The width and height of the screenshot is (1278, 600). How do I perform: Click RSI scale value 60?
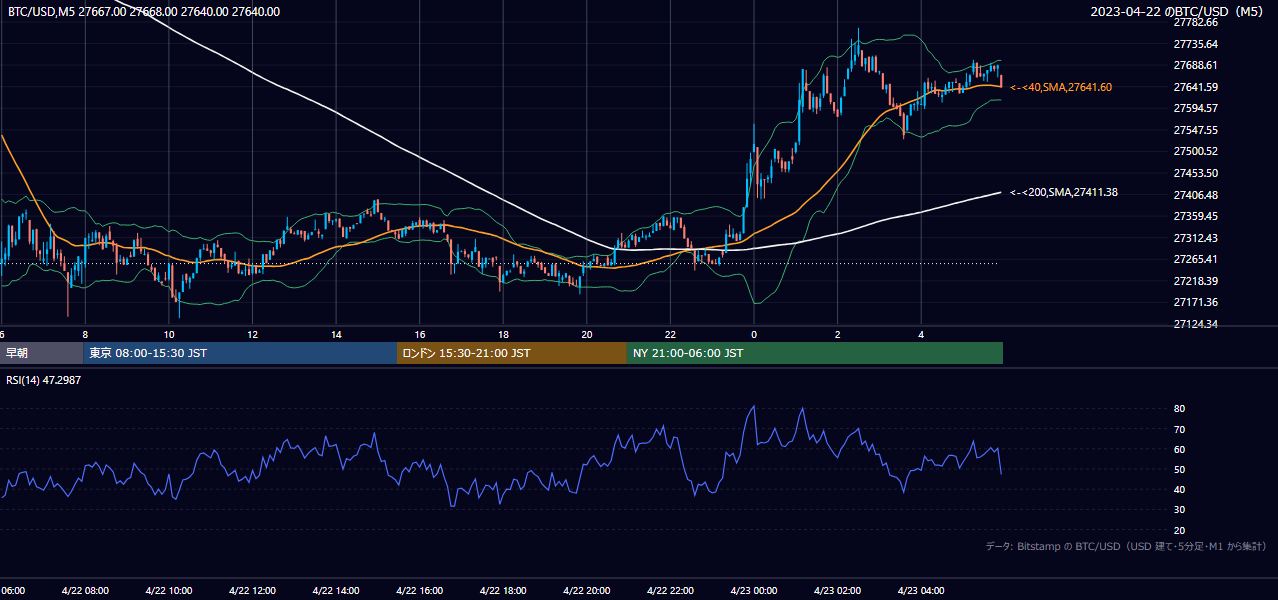click(1179, 449)
